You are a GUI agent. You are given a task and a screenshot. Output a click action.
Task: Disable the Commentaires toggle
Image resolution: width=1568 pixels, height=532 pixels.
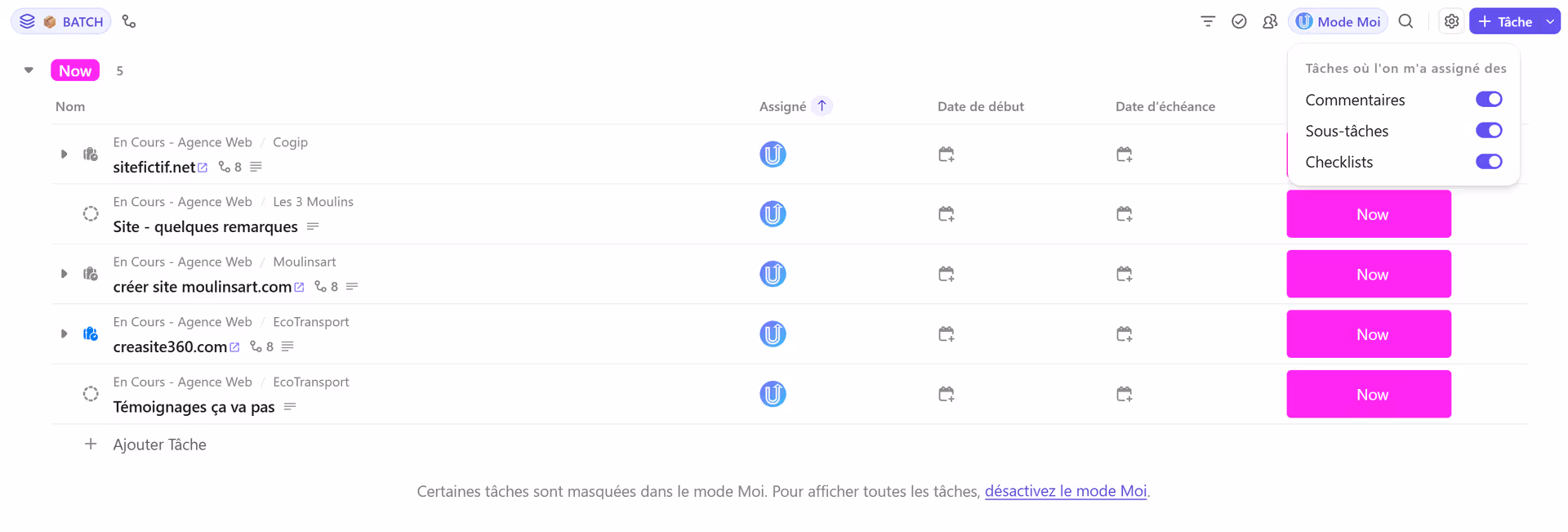[x=1489, y=99]
